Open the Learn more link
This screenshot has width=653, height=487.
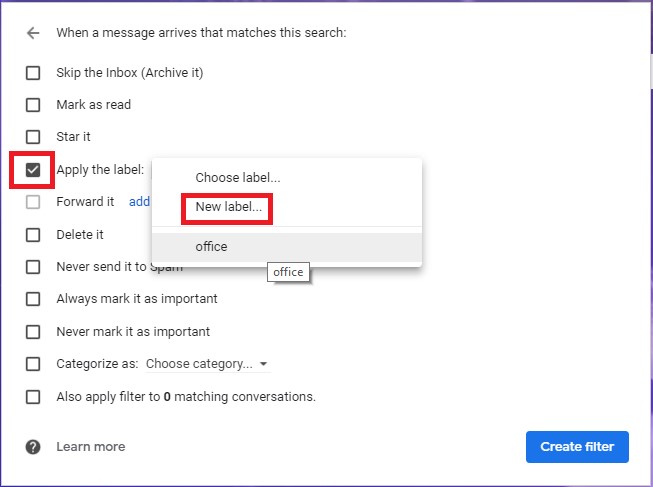[x=90, y=447]
